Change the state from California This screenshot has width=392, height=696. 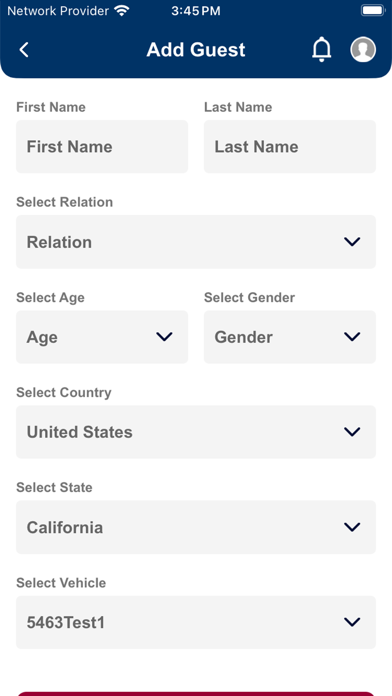196,527
